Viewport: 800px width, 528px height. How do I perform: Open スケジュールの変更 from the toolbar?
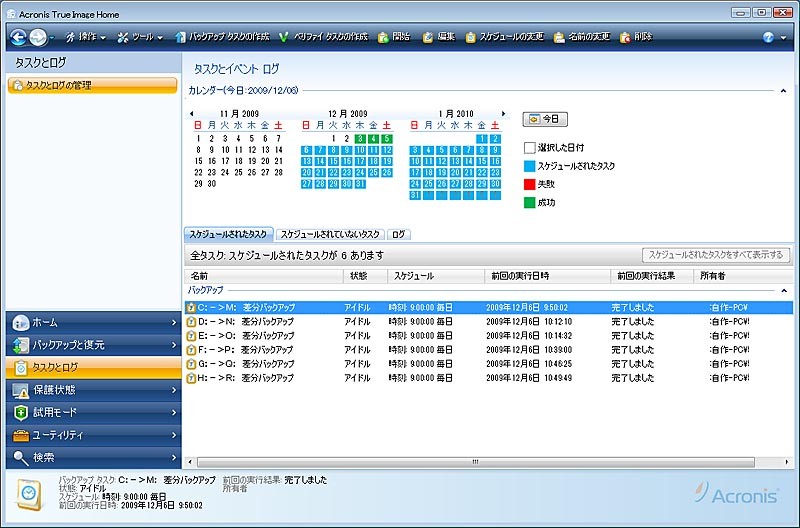pos(470,37)
